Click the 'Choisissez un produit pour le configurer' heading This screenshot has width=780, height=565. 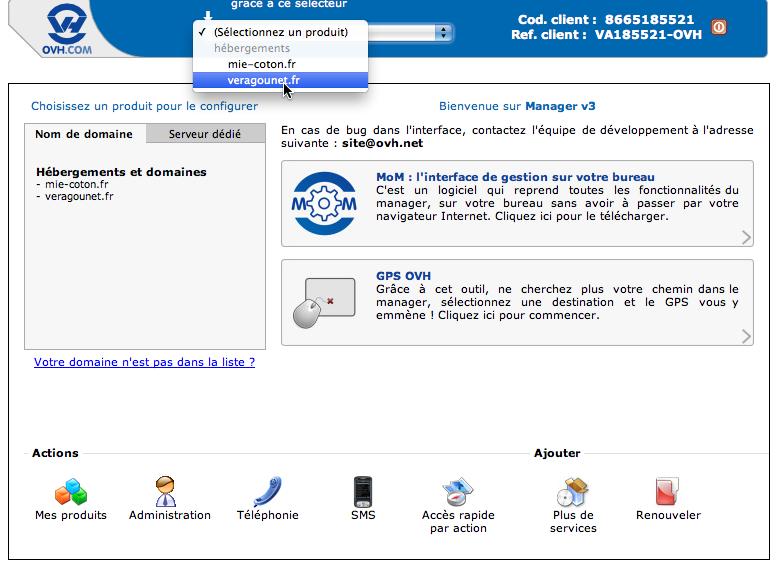pos(144,106)
